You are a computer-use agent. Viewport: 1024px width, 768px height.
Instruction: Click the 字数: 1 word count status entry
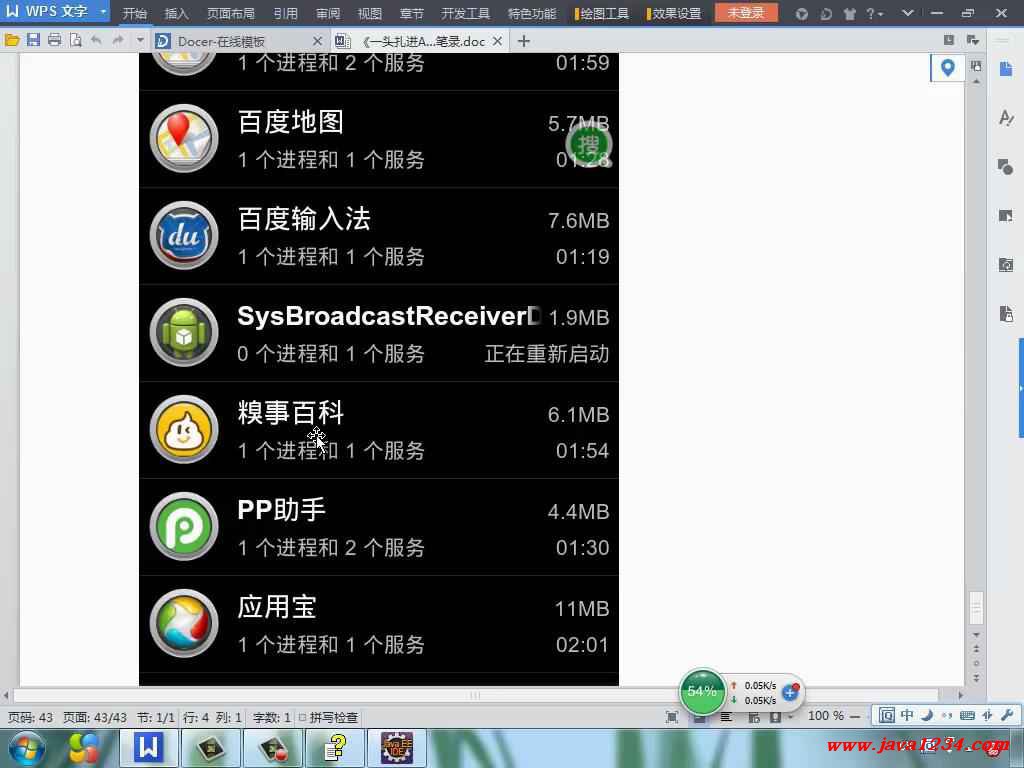[272, 717]
